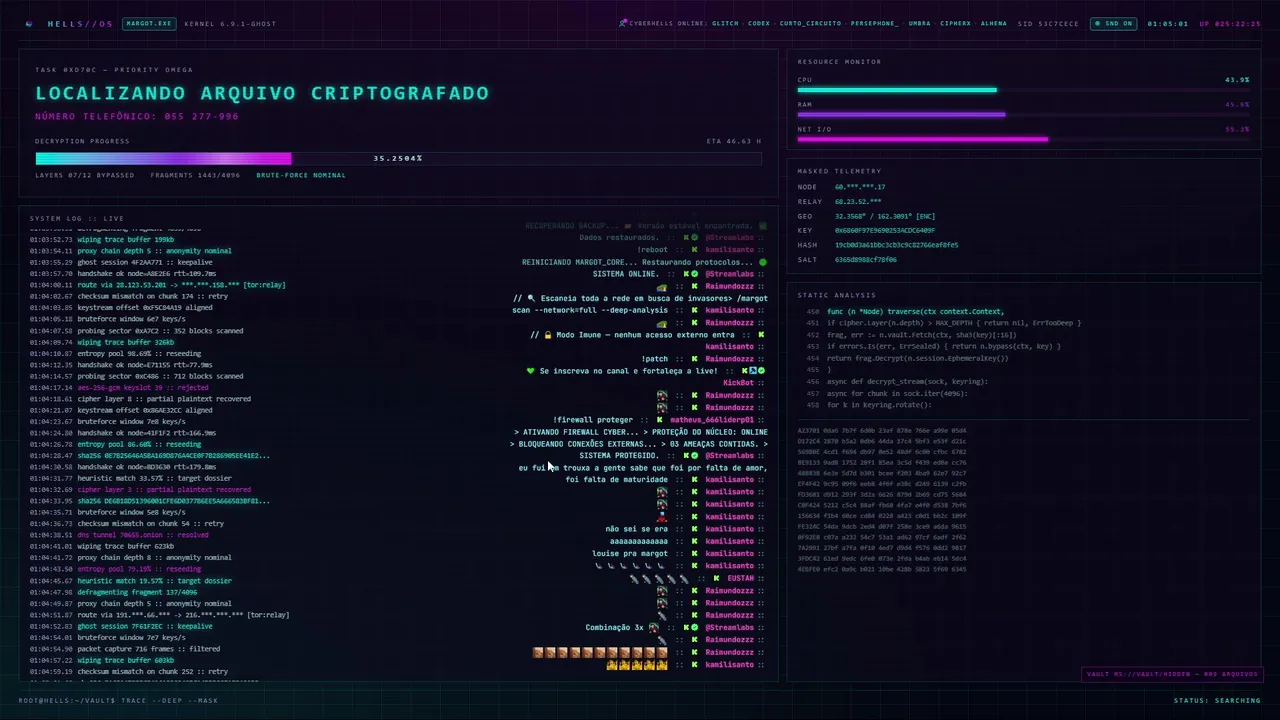Click the NODE value 60.***.***.17
The width and height of the screenshot is (1280, 720).
point(860,187)
